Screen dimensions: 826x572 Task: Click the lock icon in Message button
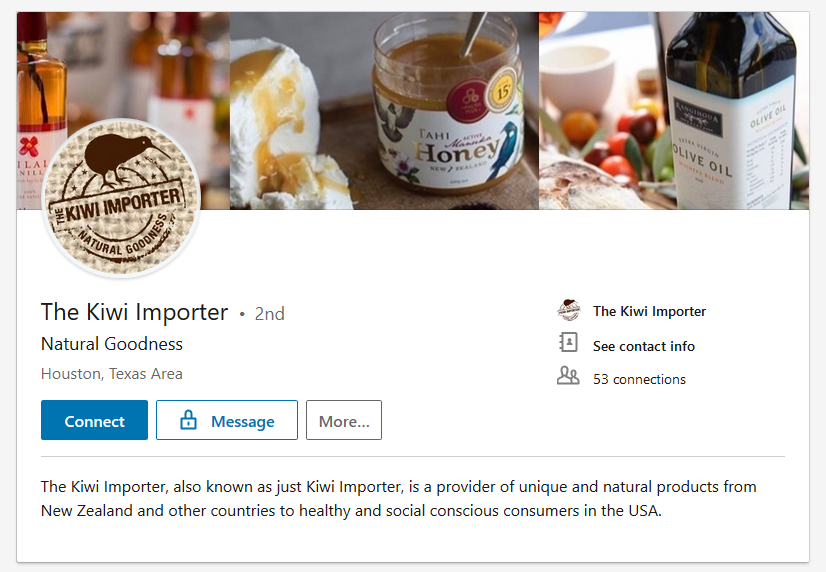[188, 421]
